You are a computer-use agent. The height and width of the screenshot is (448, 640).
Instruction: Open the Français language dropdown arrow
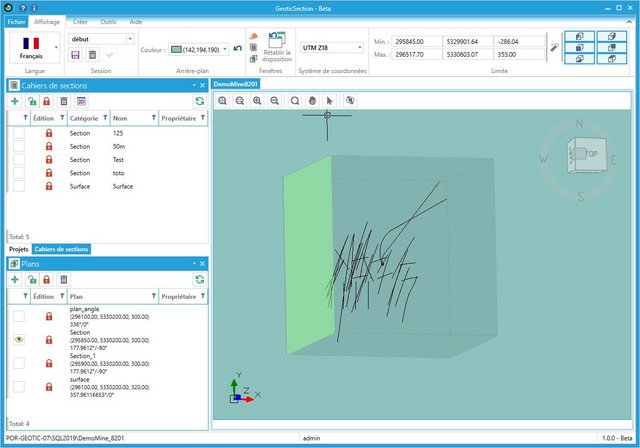56,47
